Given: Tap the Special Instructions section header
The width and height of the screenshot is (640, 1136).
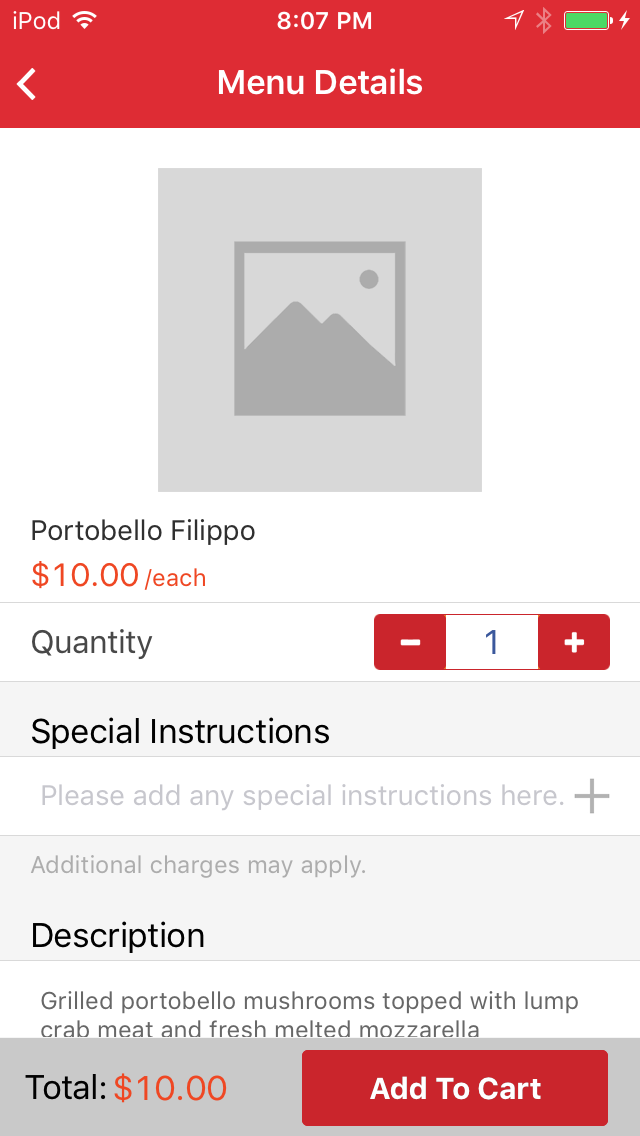Looking at the screenshot, I should pos(180,731).
